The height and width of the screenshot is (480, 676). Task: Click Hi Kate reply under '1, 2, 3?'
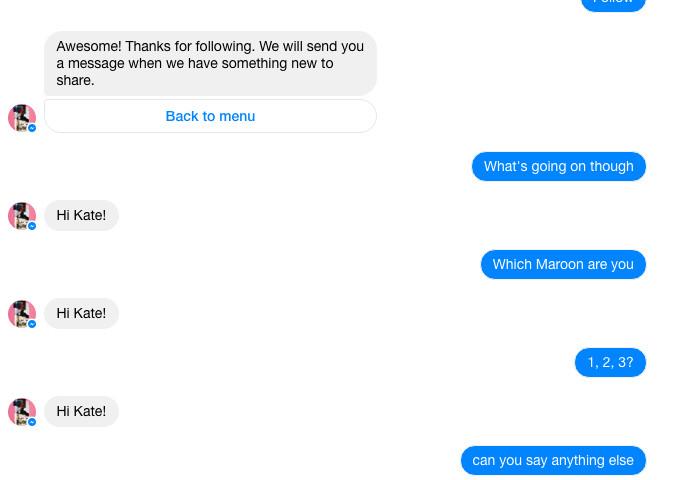[81, 411]
